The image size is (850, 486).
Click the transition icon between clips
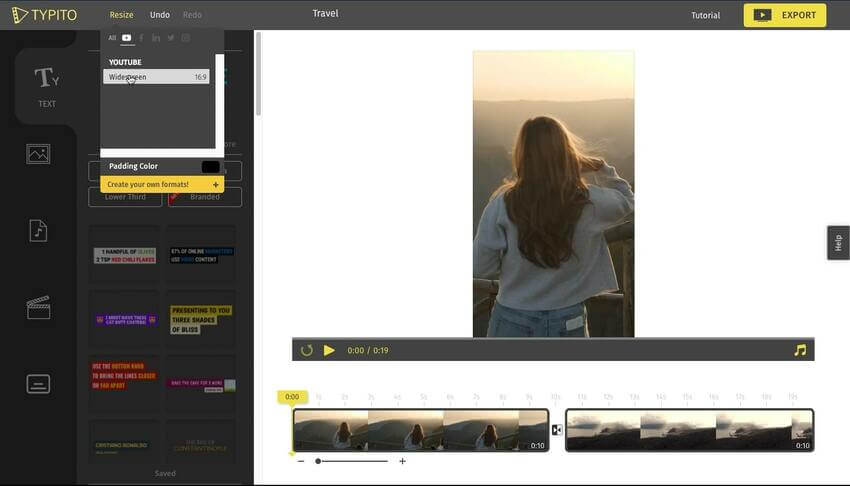point(557,430)
